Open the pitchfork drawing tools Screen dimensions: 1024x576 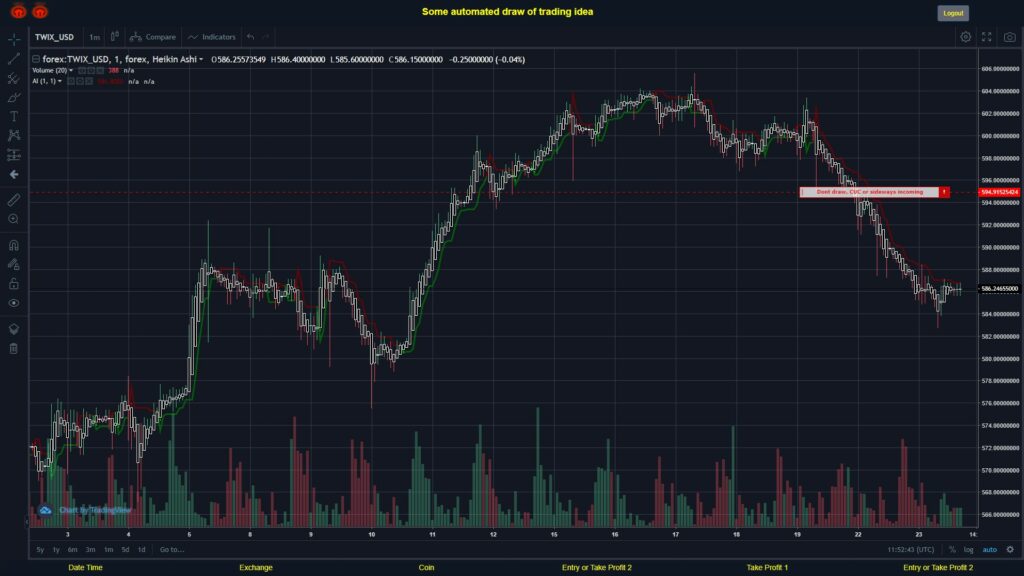coord(14,78)
